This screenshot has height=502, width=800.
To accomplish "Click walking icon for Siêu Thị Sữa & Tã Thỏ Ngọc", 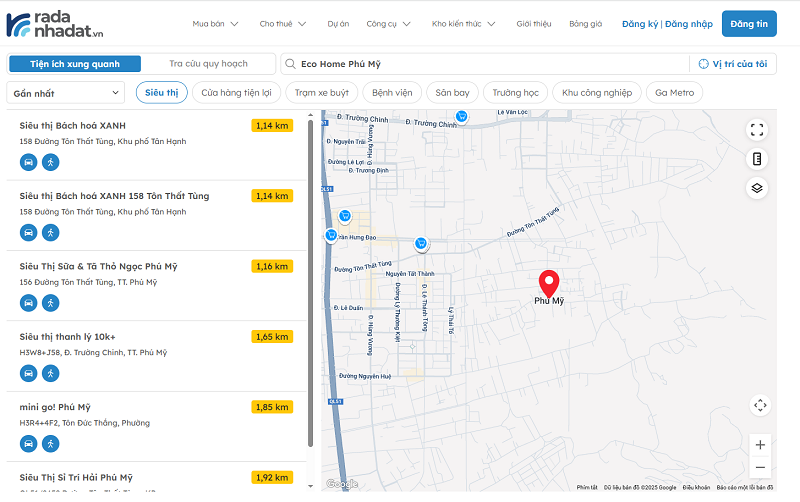I will (51, 303).
